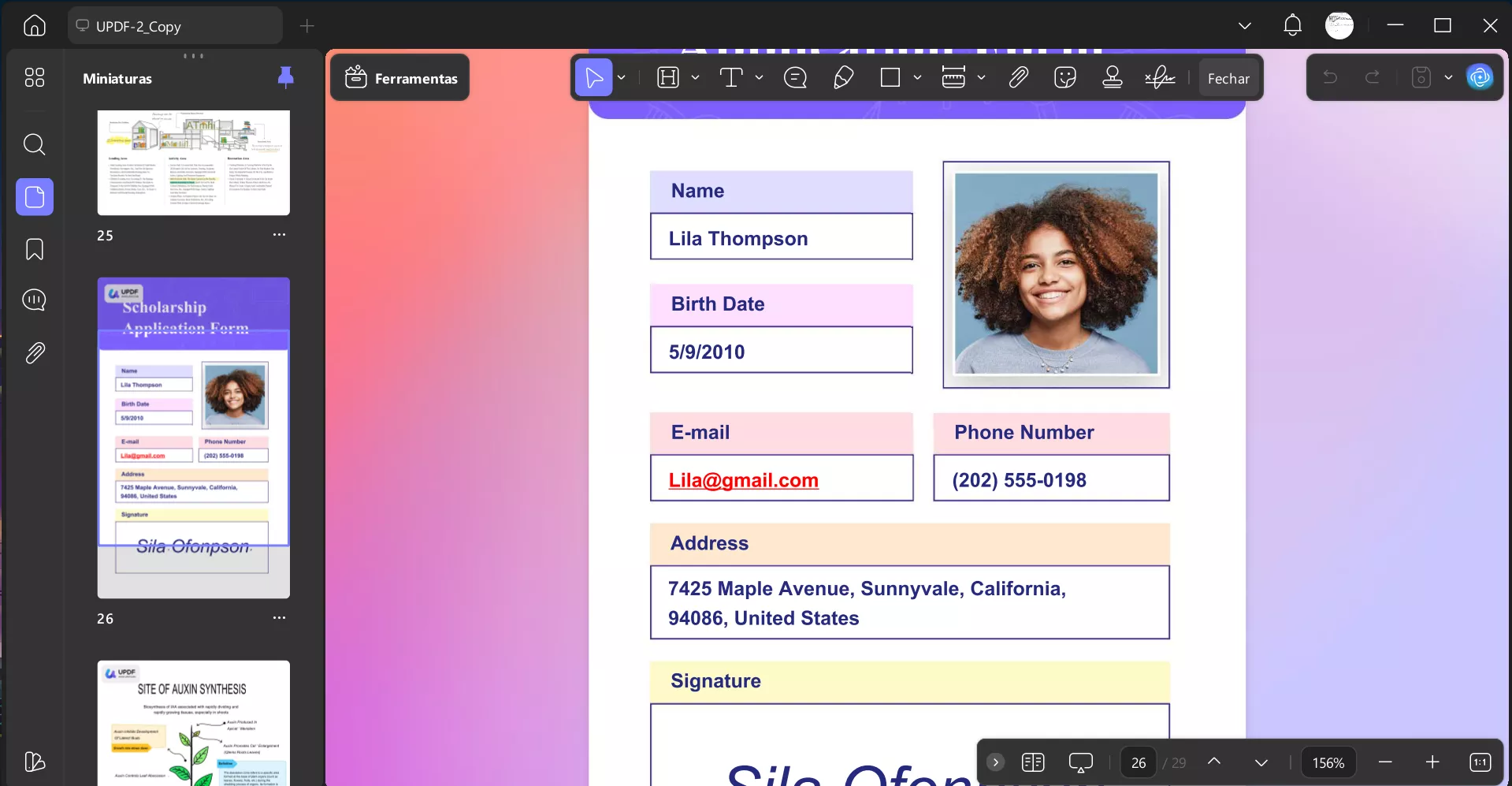Switch to the UPDF-2_Copy tab

click(175, 26)
